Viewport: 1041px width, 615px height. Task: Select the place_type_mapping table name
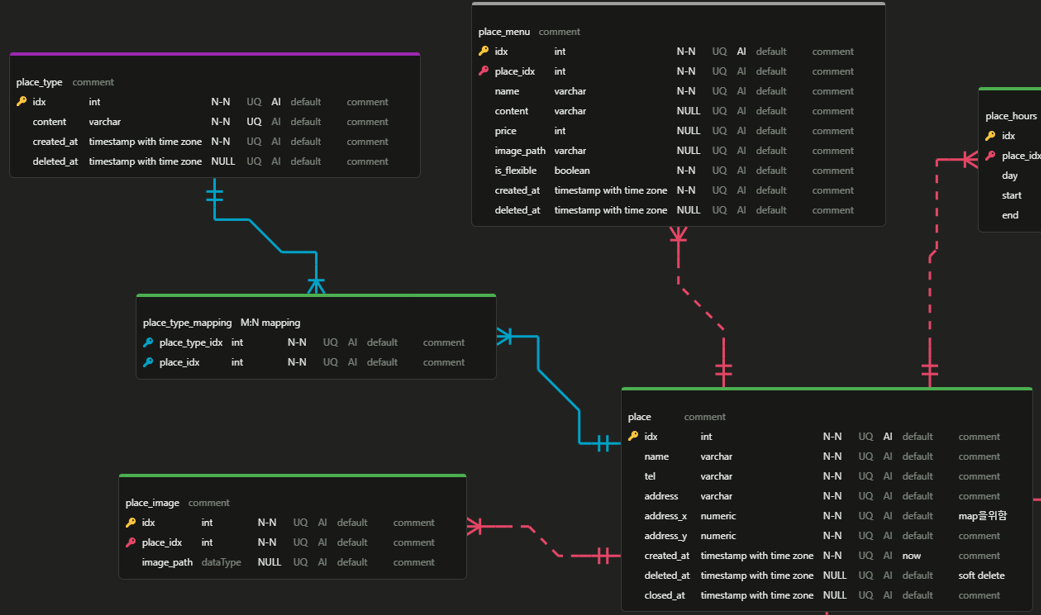point(187,323)
